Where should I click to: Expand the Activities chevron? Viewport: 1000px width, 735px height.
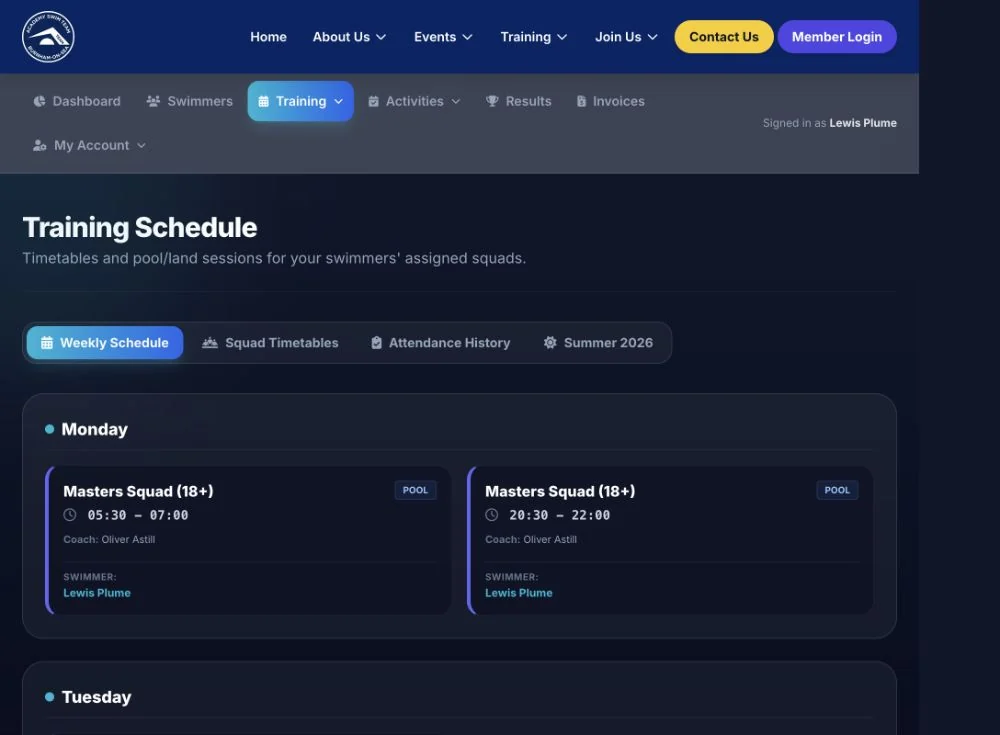tap(456, 101)
